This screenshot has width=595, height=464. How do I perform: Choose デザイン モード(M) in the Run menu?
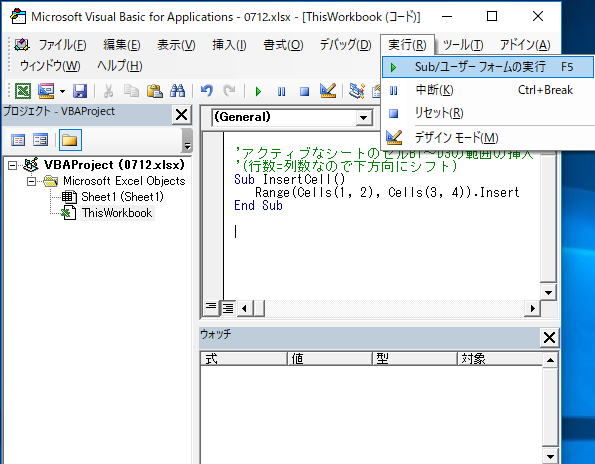point(488,137)
